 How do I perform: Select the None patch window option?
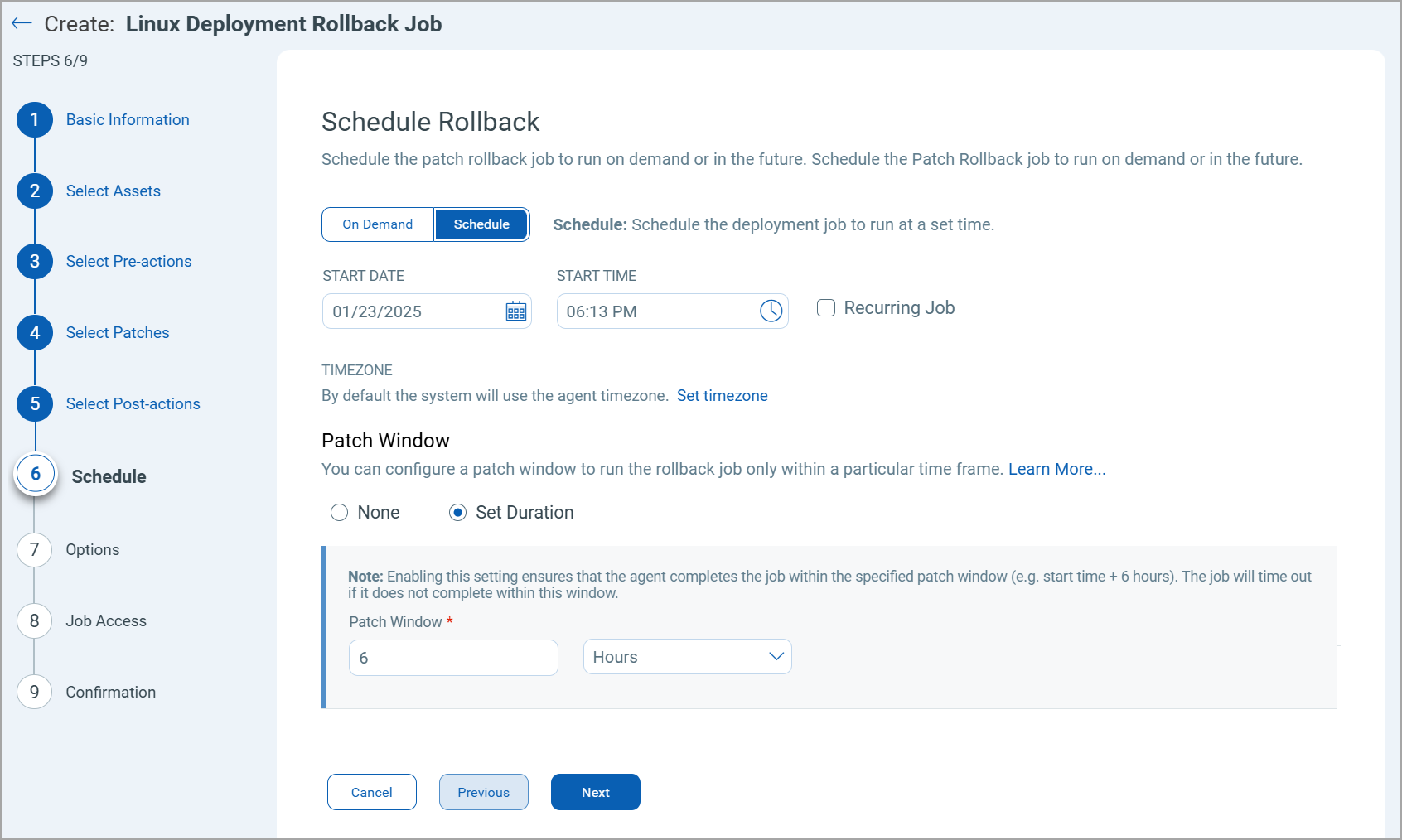click(x=339, y=512)
